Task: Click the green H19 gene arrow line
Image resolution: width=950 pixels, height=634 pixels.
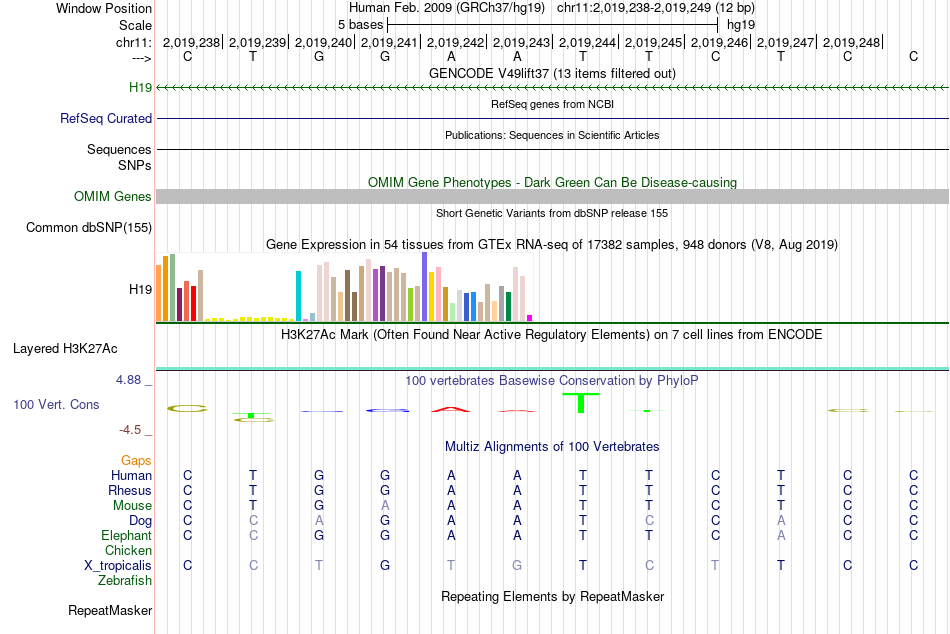Action: coord(552,88)
